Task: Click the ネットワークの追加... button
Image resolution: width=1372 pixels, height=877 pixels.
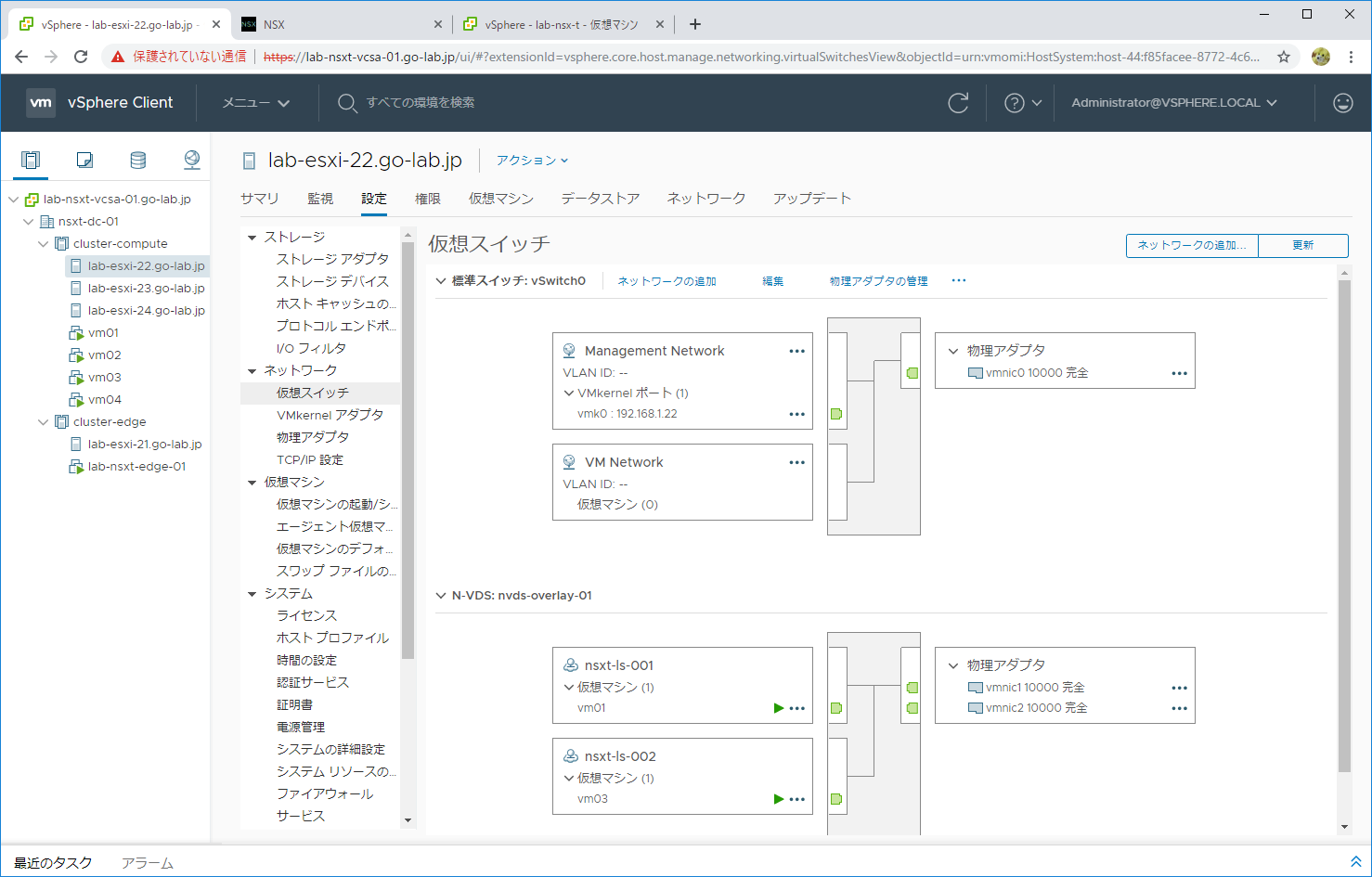Action: 1192,245
